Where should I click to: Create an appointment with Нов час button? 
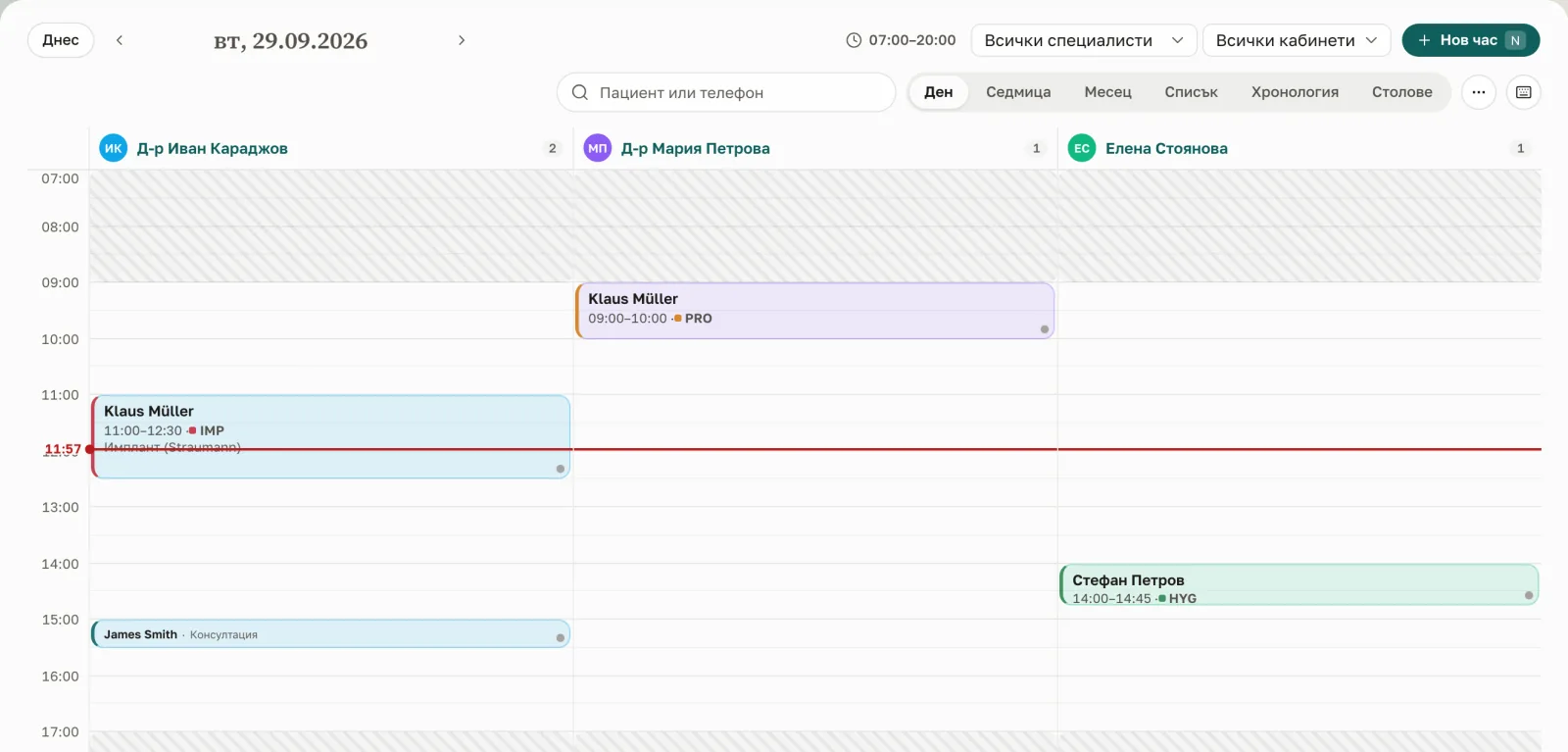click(1471, 40)
